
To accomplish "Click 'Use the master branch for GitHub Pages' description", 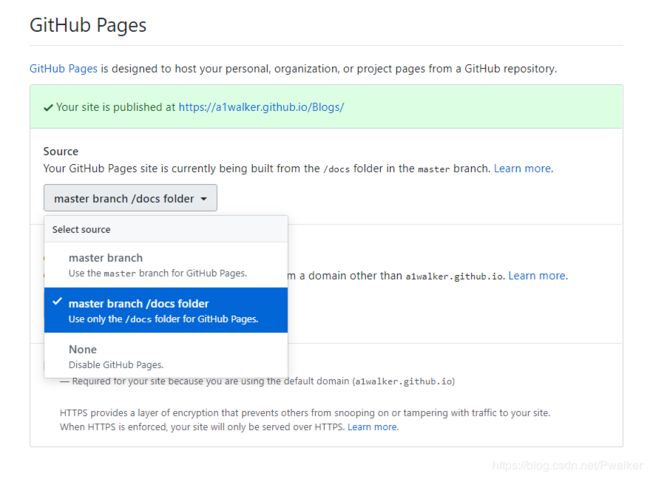I will click(x=158, y=273).
